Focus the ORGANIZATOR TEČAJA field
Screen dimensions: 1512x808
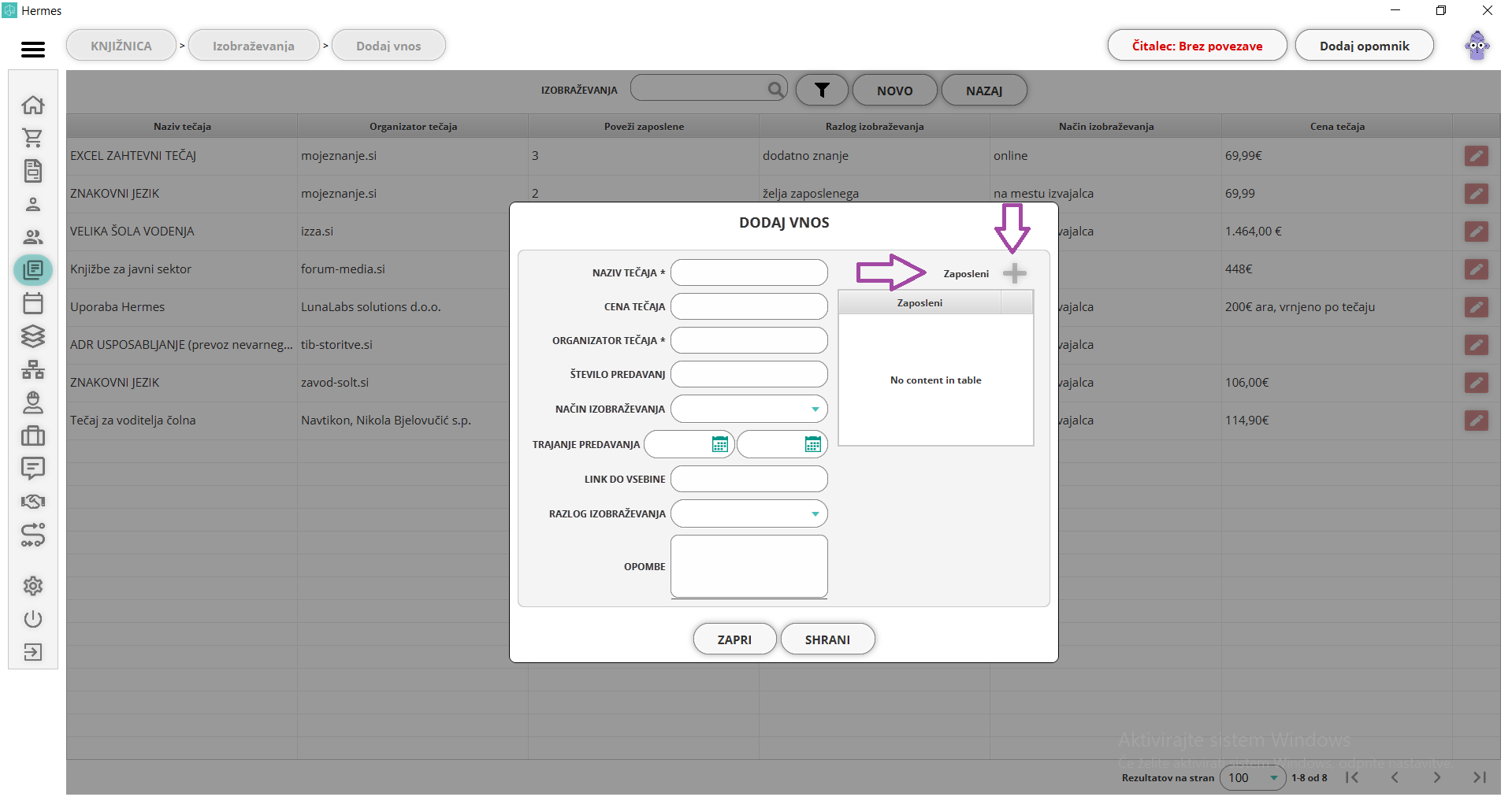(x=749, y=340)
